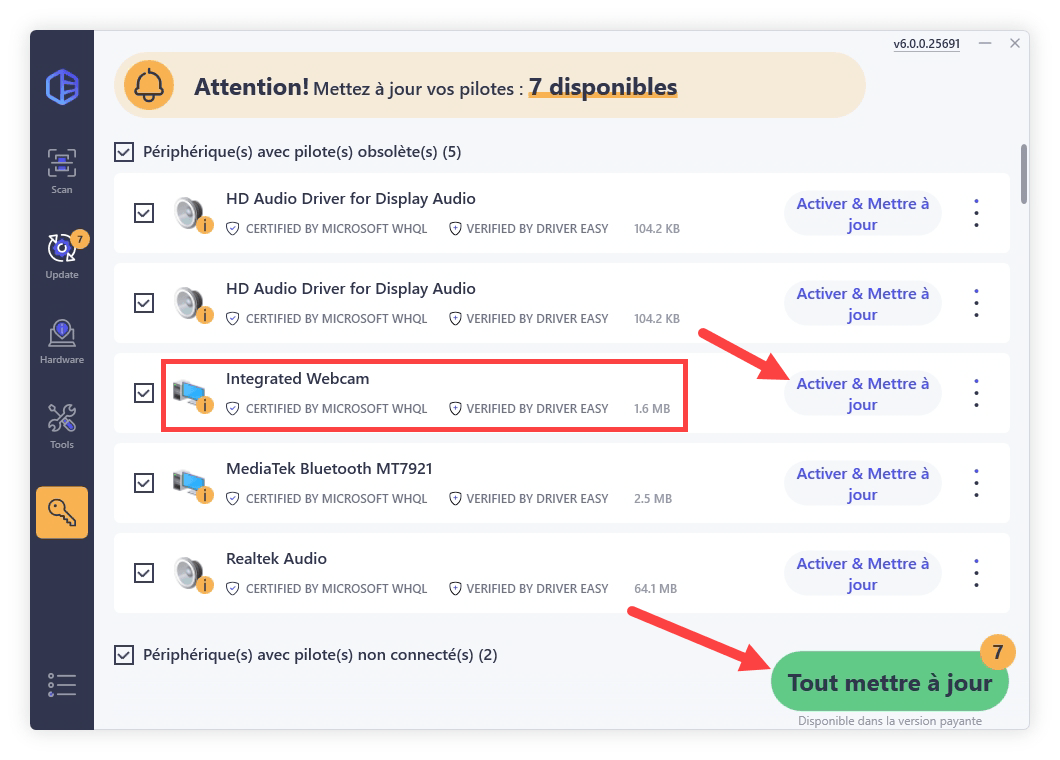This screenshot has width=1060, height=760.
Task: Open more options for Realtek Audio
Action: click(x=976, y=573)
